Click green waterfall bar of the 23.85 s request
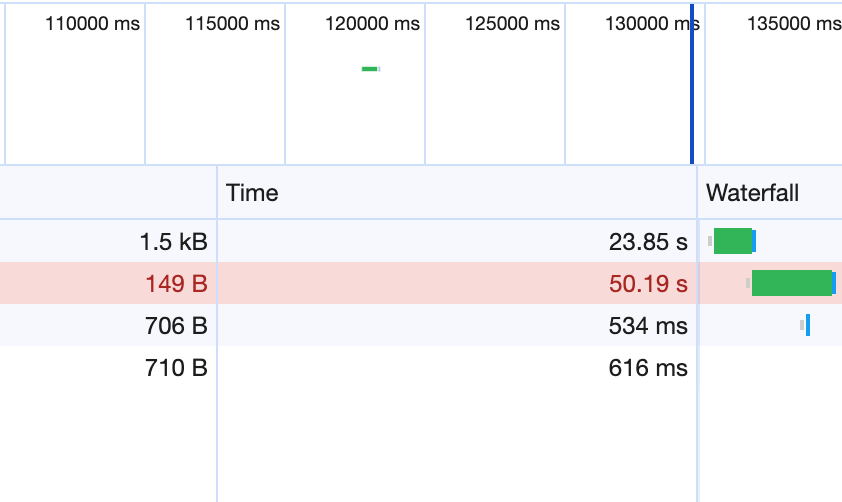Image resolution: width=842 pixels, height=502 pixels. (732, 241)
